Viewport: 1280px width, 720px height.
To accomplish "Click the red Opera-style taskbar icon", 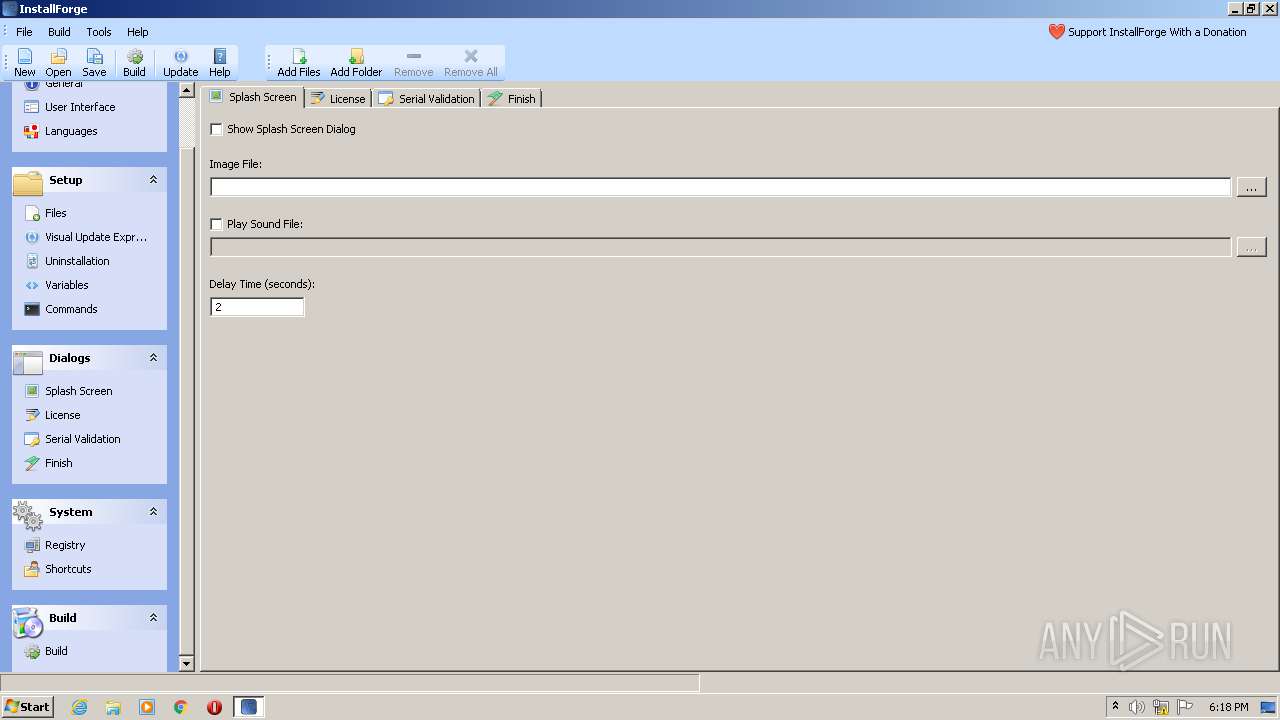I will click(x=214, y=707).
